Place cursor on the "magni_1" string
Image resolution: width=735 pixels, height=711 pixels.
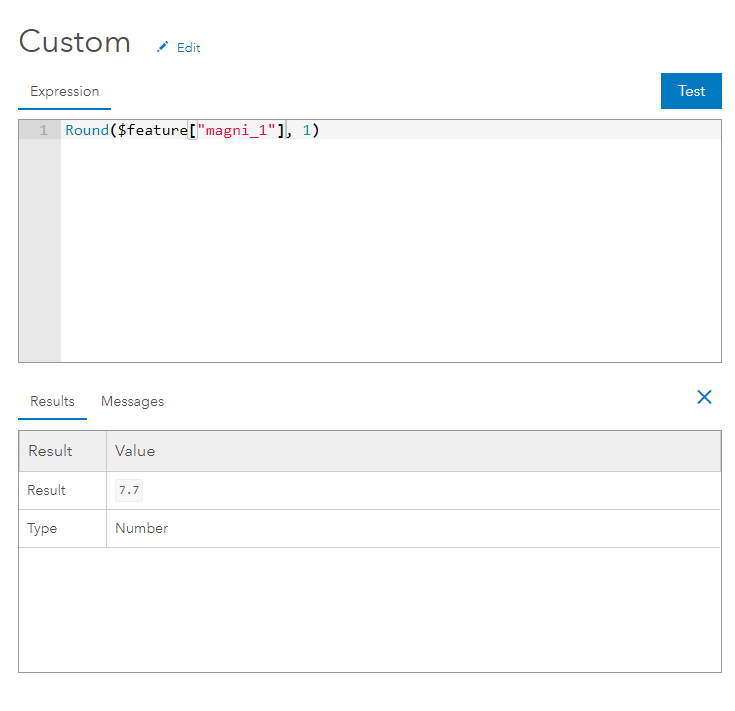point(236,130)
